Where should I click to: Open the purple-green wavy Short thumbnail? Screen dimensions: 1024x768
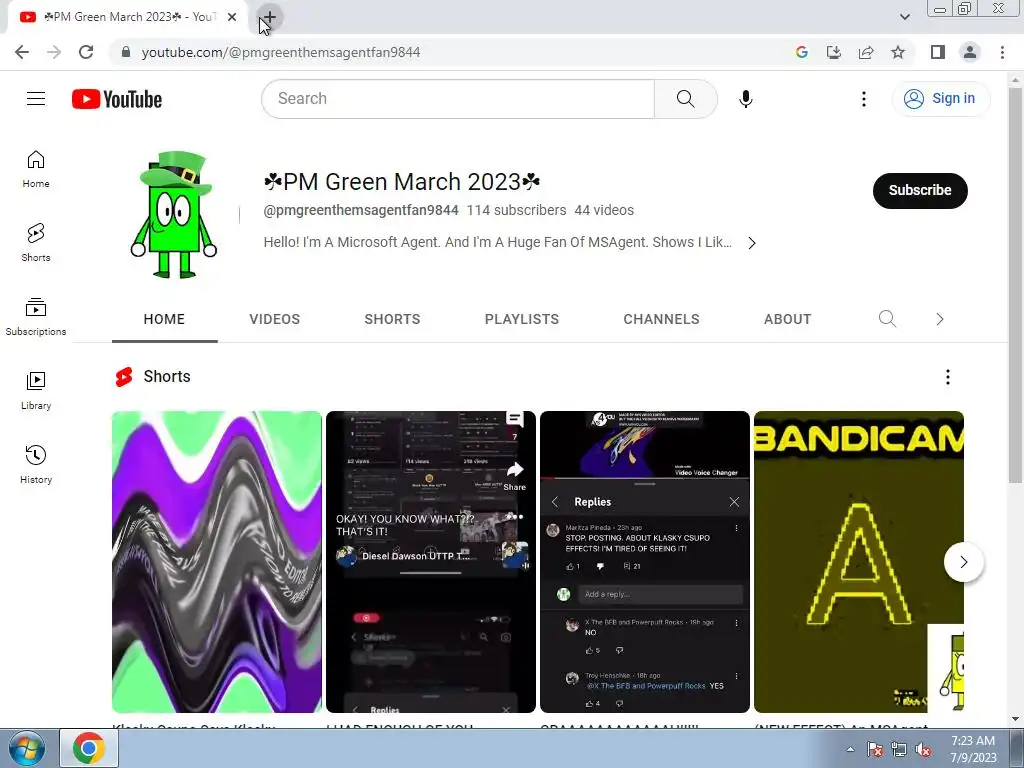217,562
